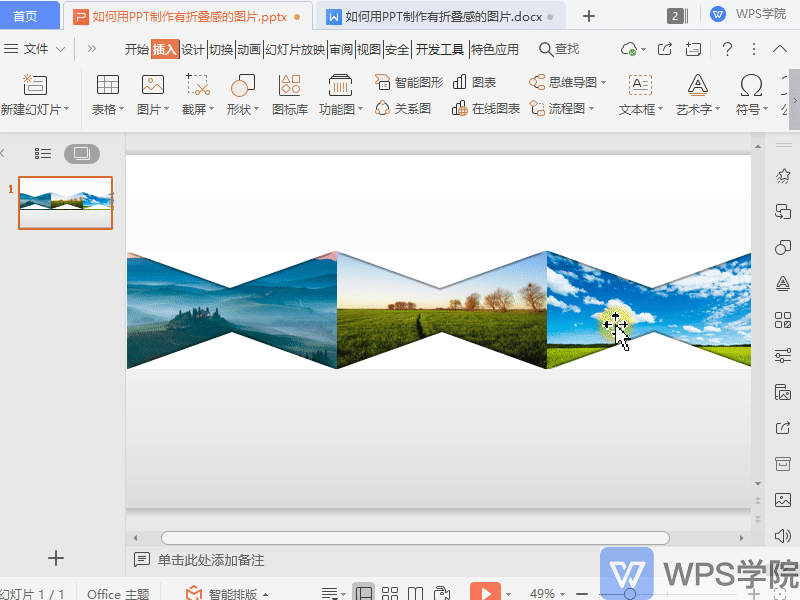The height and width of the screenshot is (600, 800).
Task: Click the zoom out minus button
Action: pyautogui.click(x=582, y=594)
